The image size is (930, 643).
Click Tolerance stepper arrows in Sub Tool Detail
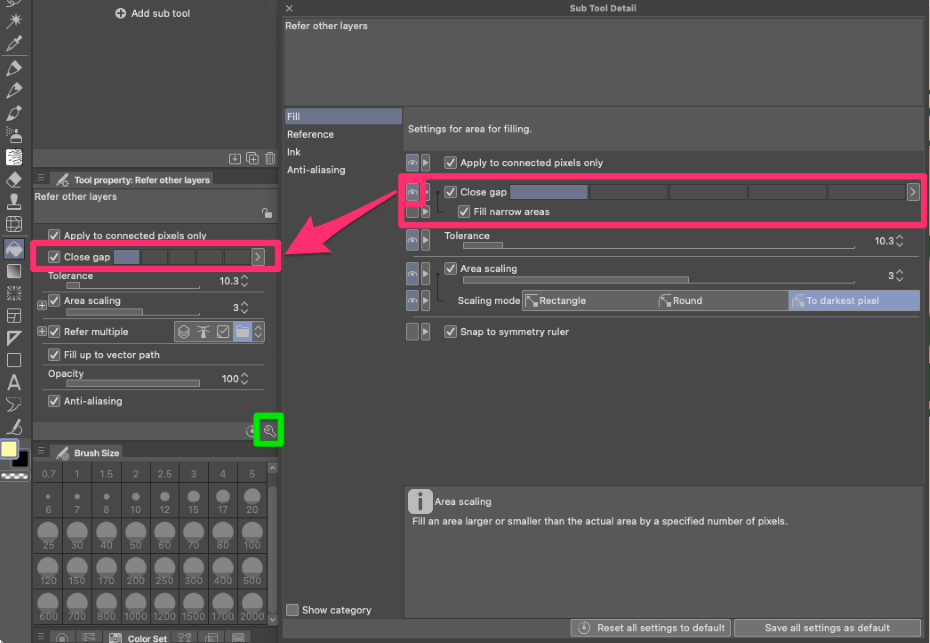(x=900, y=241)
